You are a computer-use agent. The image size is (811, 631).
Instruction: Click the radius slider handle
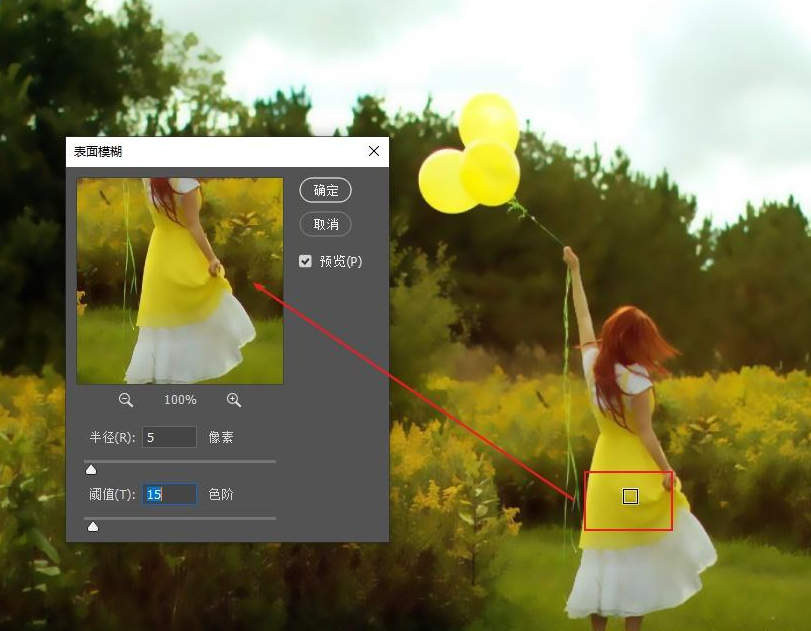click(91, 469)
